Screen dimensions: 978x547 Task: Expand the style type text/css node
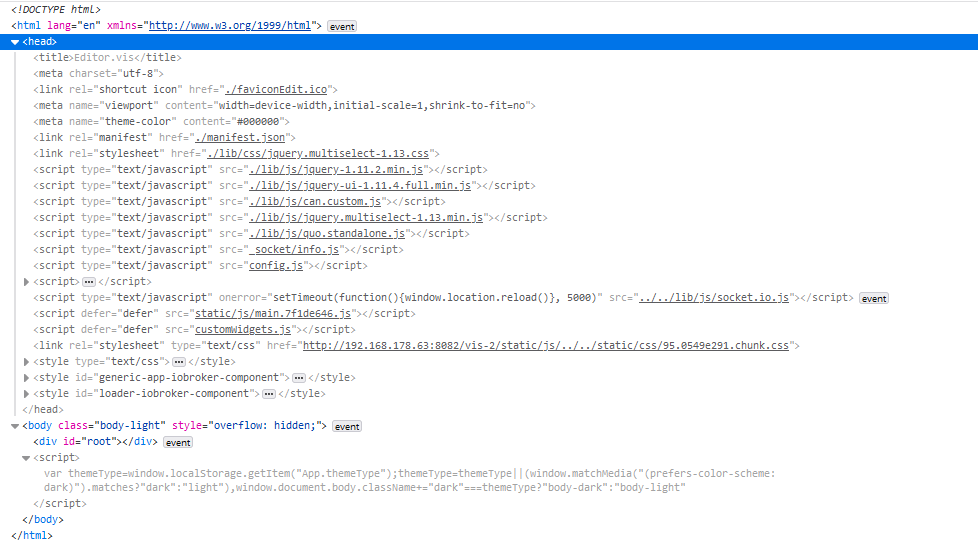click(27, 361)
